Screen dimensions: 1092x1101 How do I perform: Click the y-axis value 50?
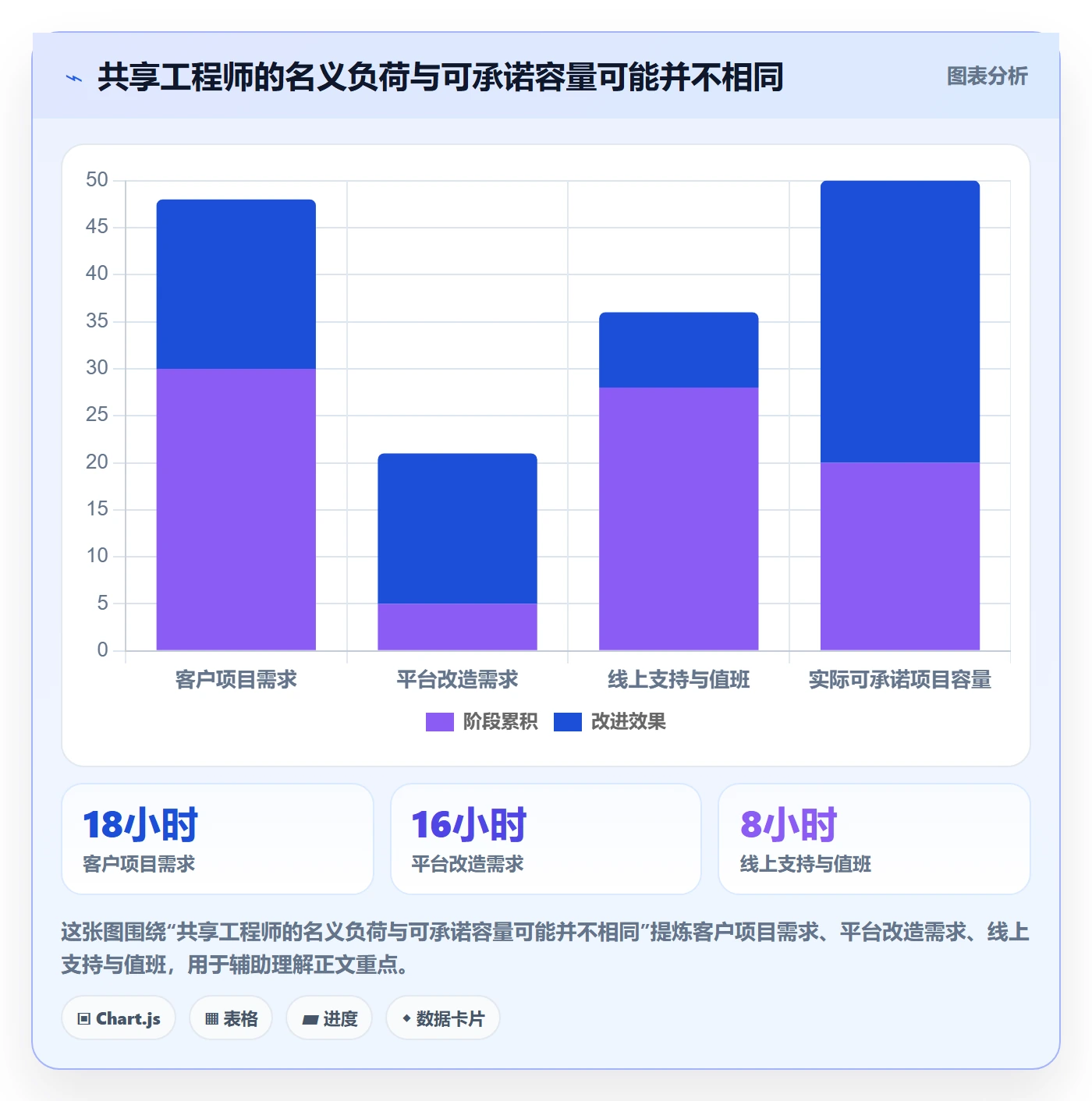[x=97, y=180]
